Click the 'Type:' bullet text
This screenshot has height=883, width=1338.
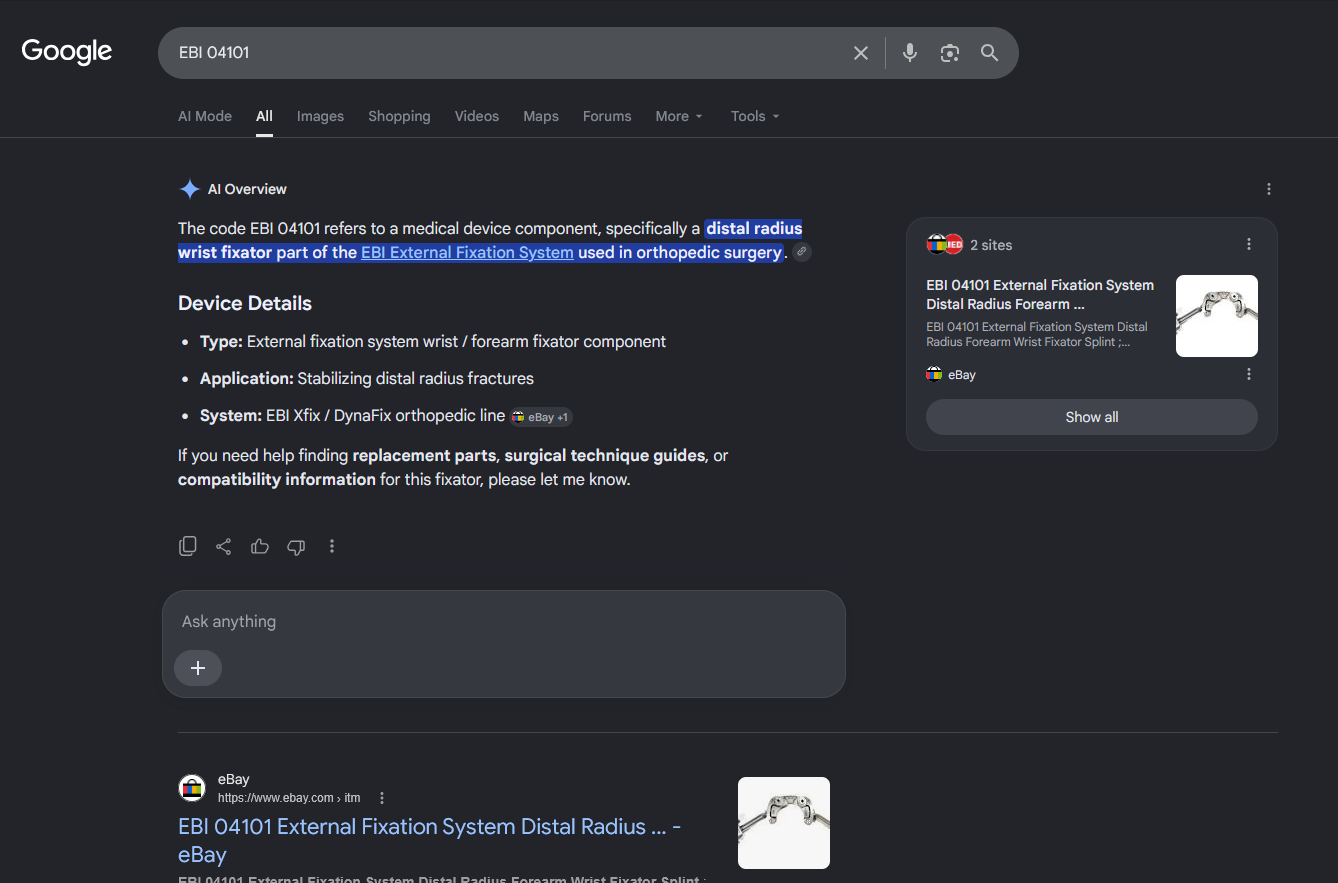click(433, 342)
